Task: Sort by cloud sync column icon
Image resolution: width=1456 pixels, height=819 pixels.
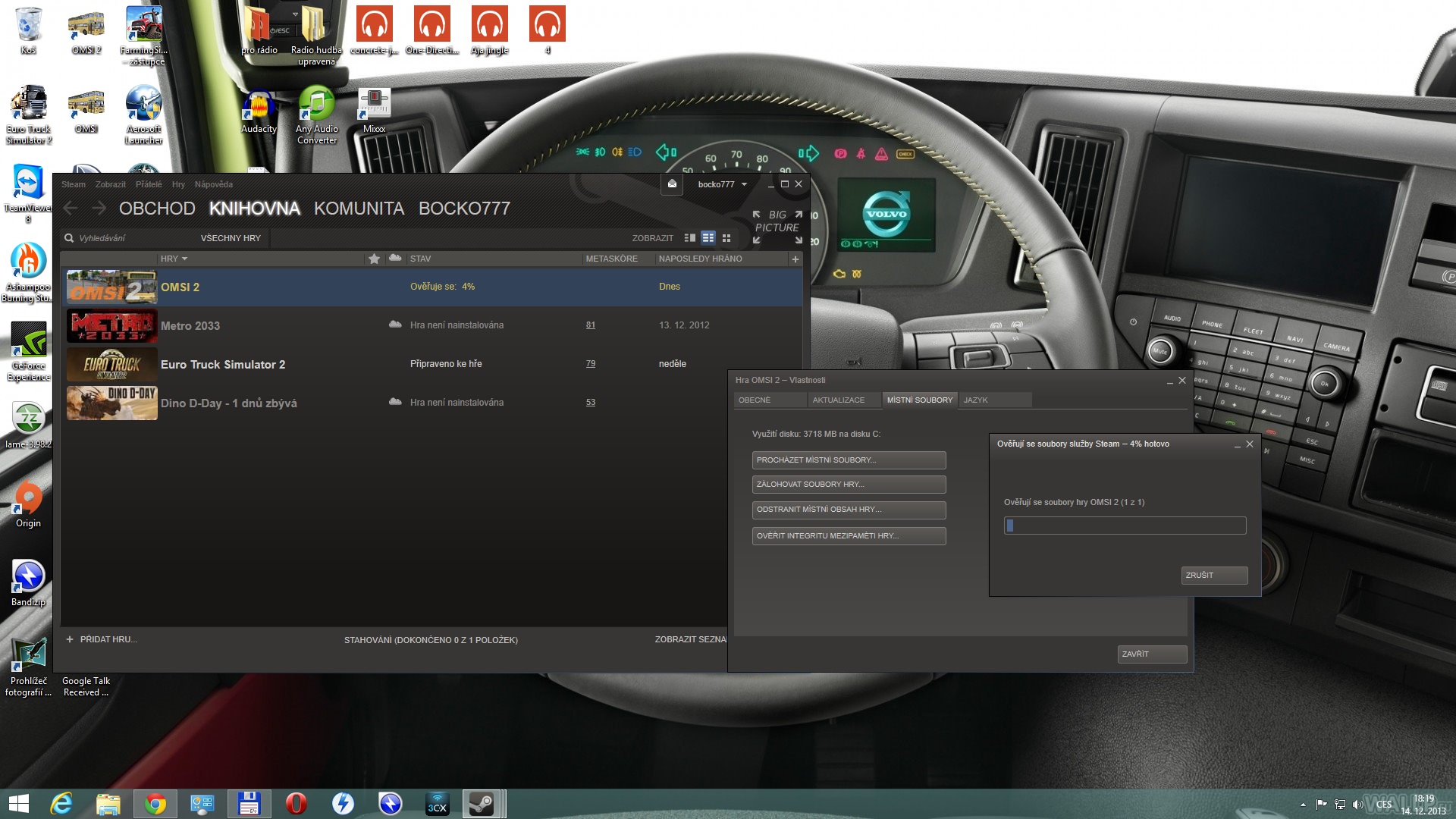Action: [x=395, y=259]
